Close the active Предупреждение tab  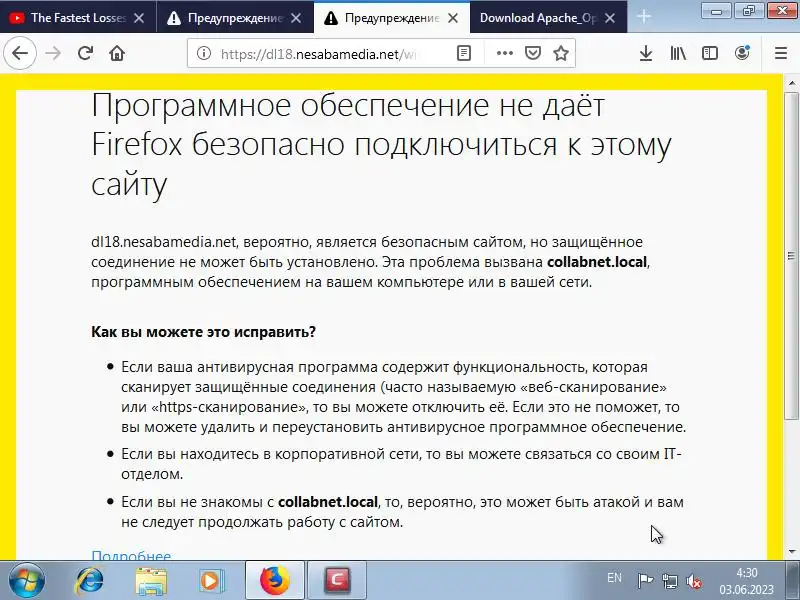point(453,18)
